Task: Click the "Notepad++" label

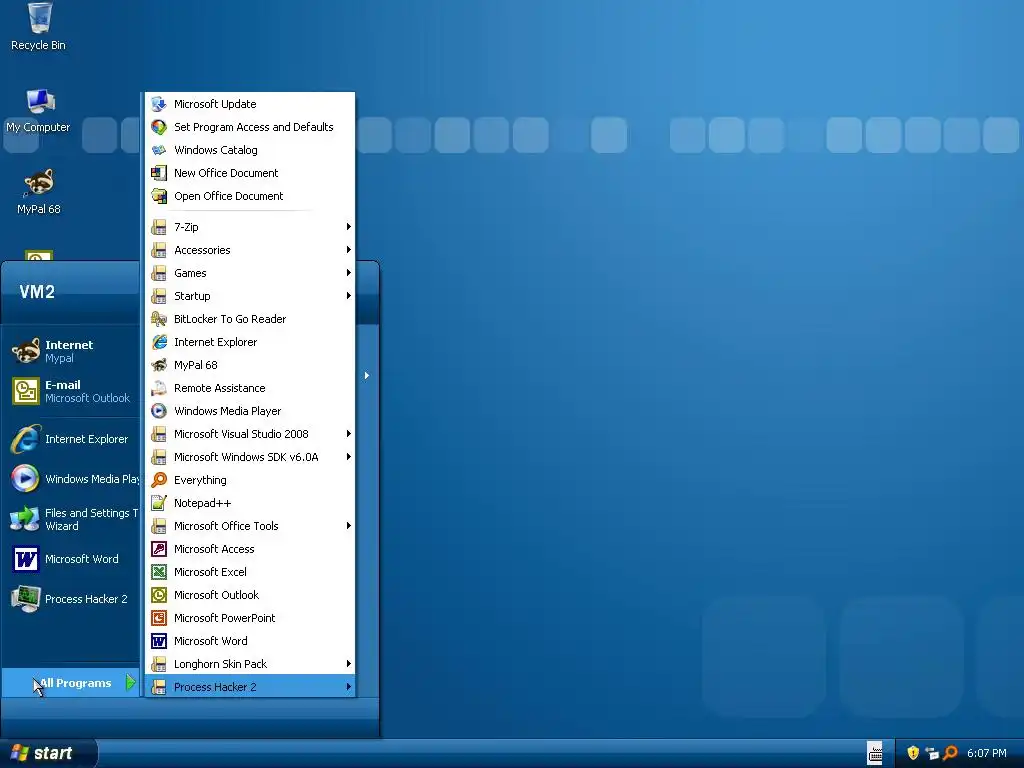Action: pos(202,503)
